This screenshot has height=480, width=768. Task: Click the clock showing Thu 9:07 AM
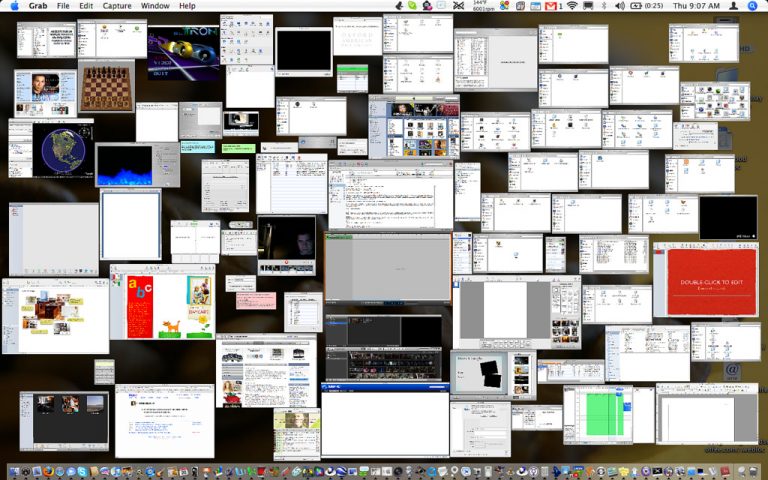tap(697, 6)
